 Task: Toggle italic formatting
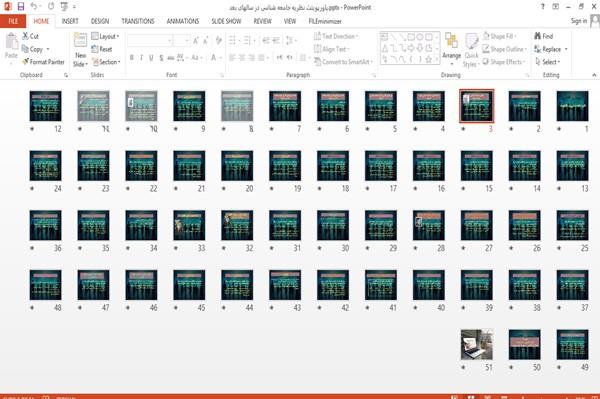coord(142,58)
